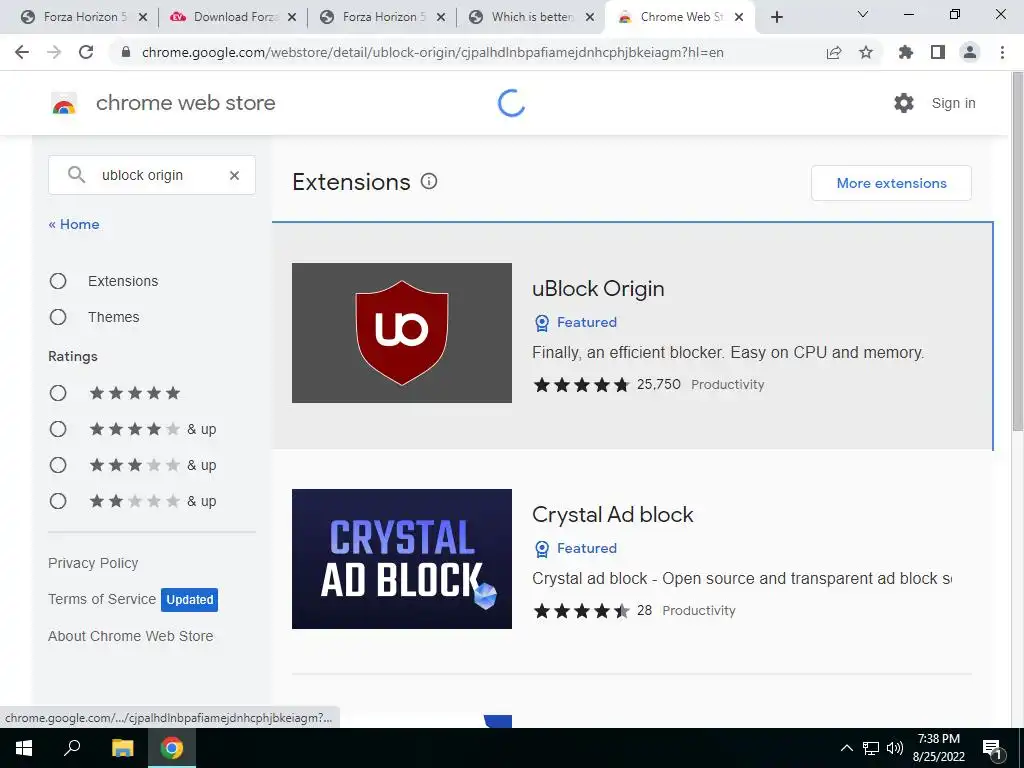
Task: Click the Chrome icon in the taskbar
Action: (x=172, y=748)
